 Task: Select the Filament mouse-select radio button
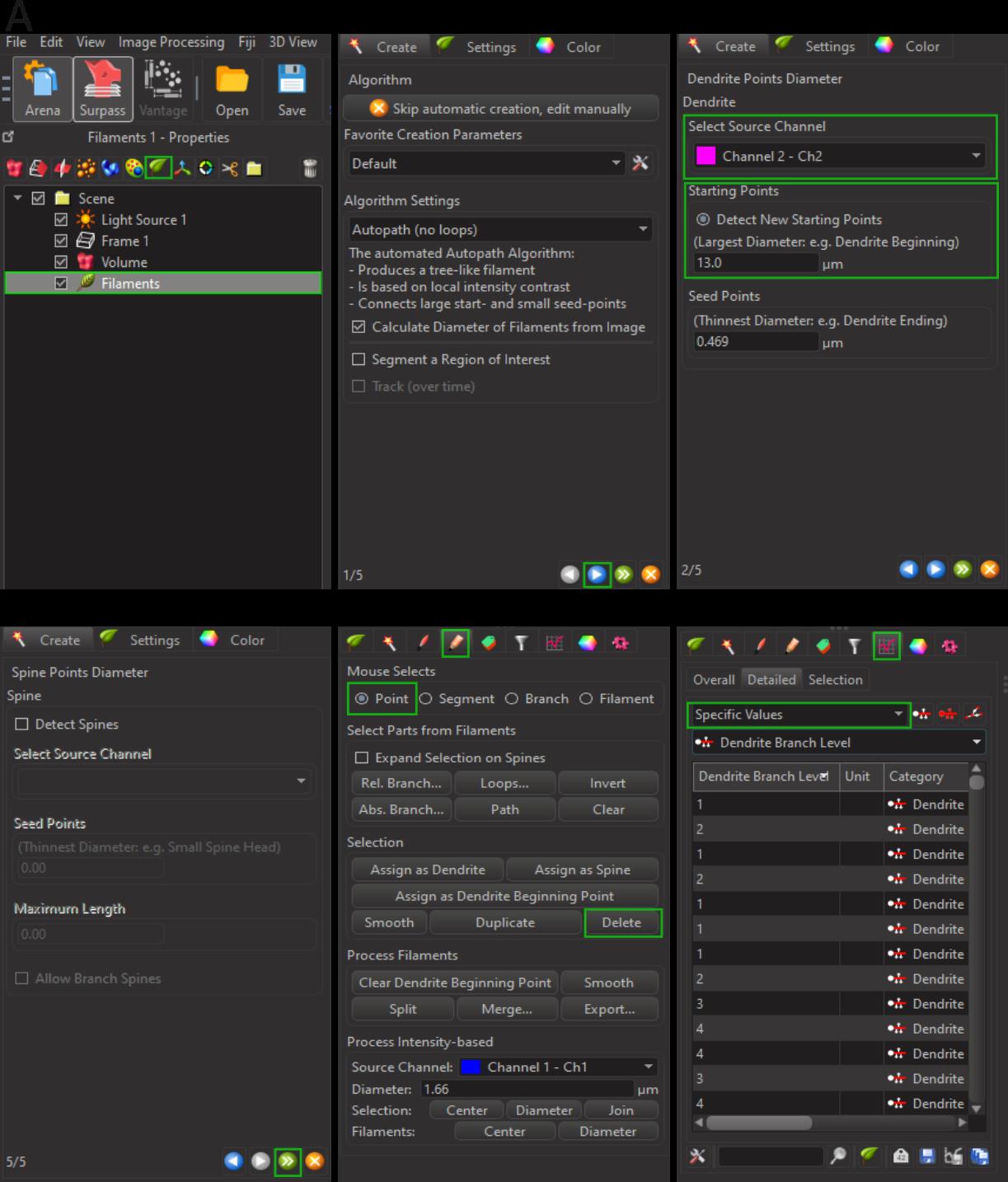[586, 698]
